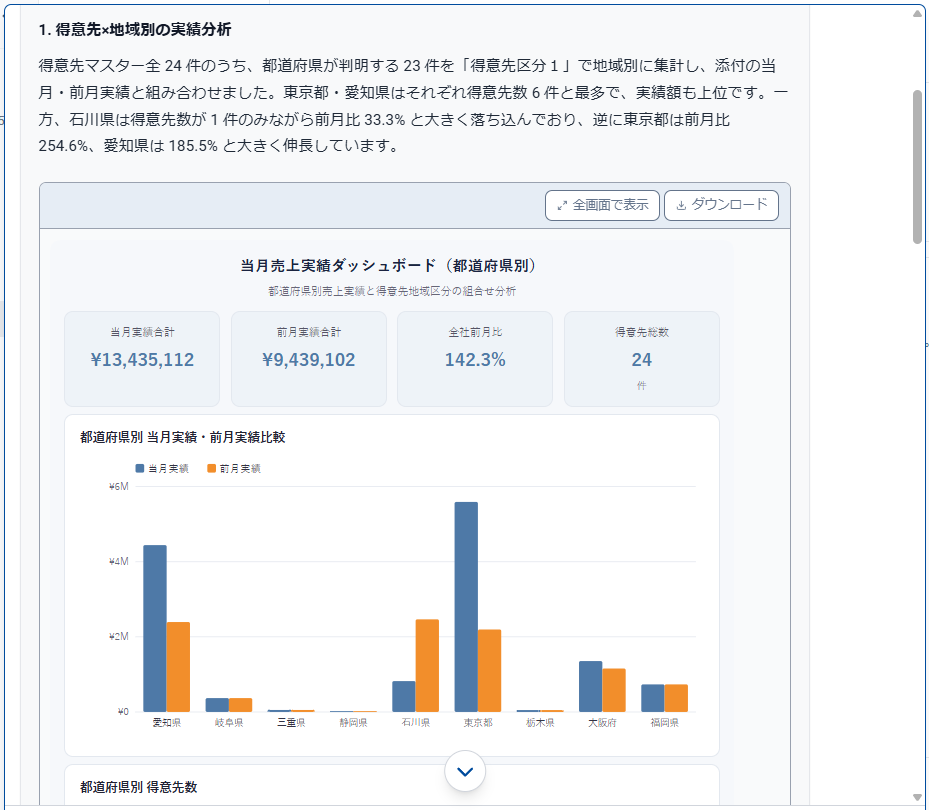Click the ¥4M y-axis label

(x=118, y=561)
